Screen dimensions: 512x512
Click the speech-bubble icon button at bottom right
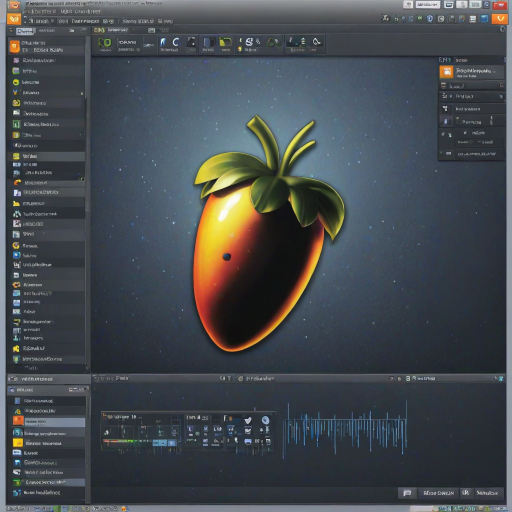click(407, 493)
